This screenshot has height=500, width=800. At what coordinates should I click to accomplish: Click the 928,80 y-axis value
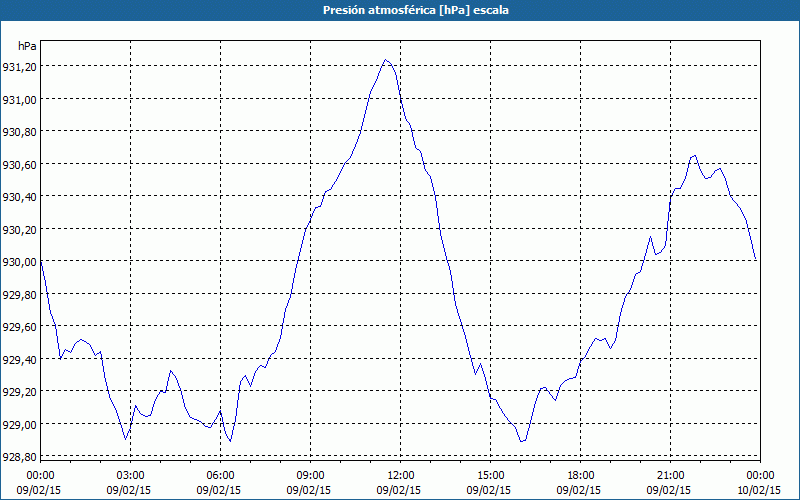[x=19, y=457]
